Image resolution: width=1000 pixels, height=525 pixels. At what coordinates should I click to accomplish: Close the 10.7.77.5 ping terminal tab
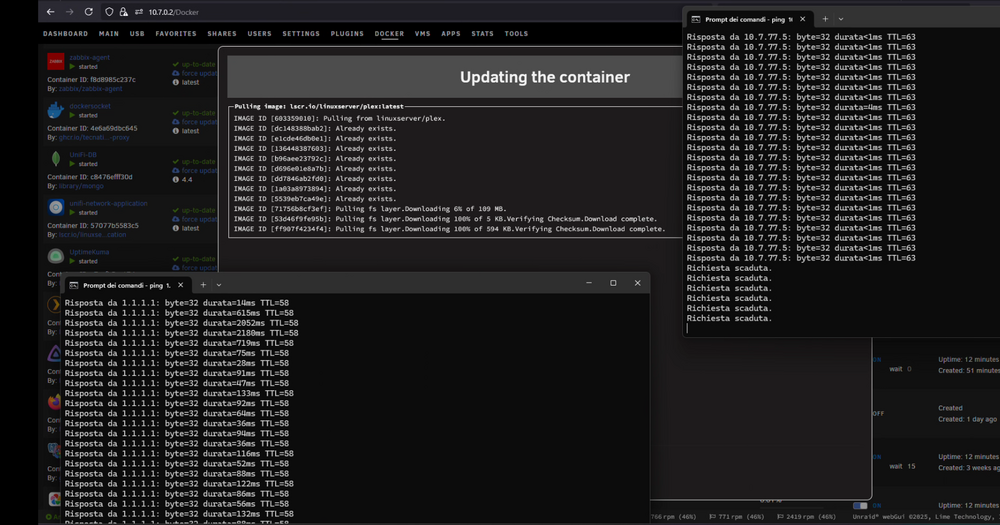point(802,19)
